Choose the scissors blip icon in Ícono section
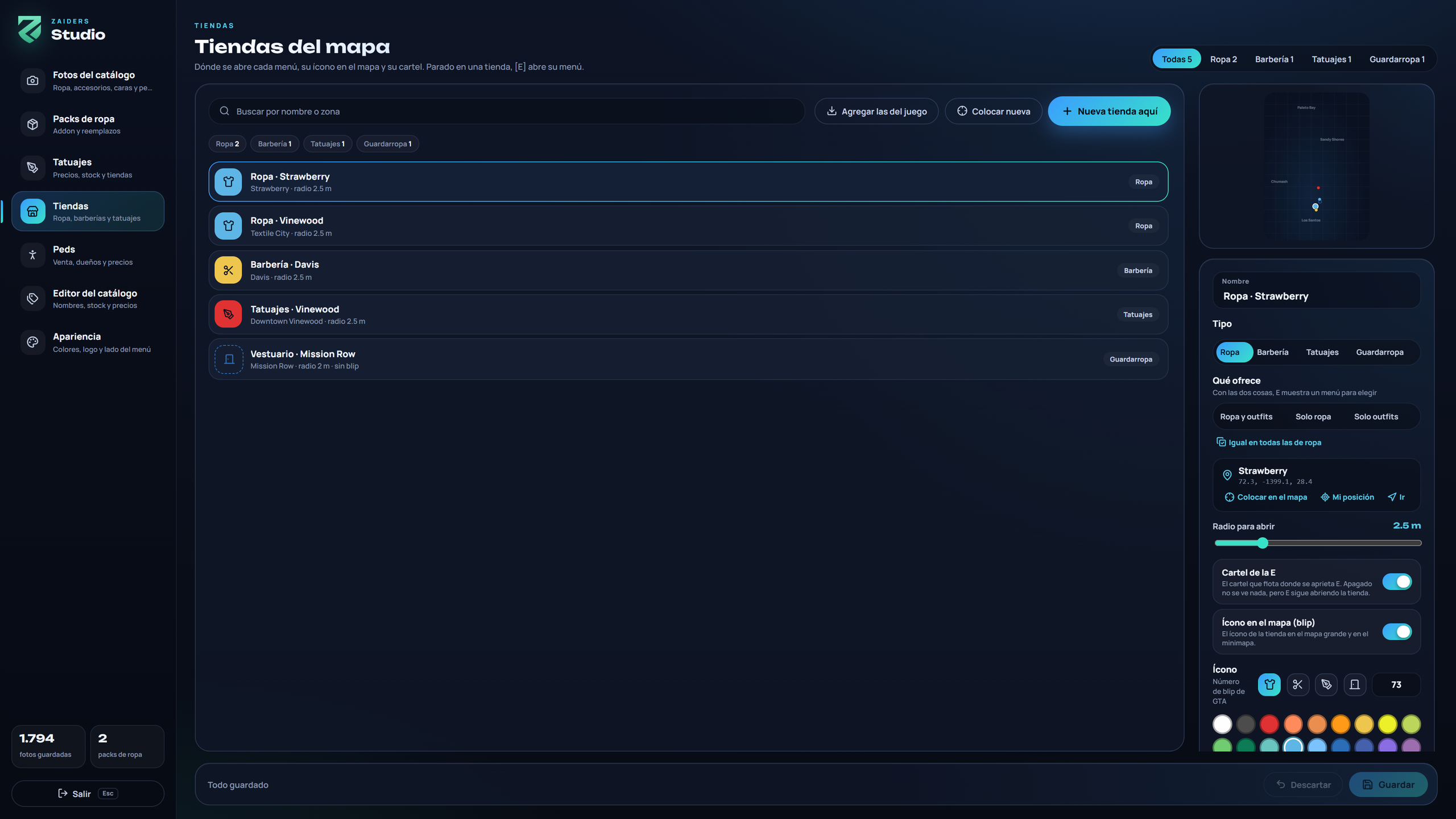 pyautogui.click(x=1298, y=685)
